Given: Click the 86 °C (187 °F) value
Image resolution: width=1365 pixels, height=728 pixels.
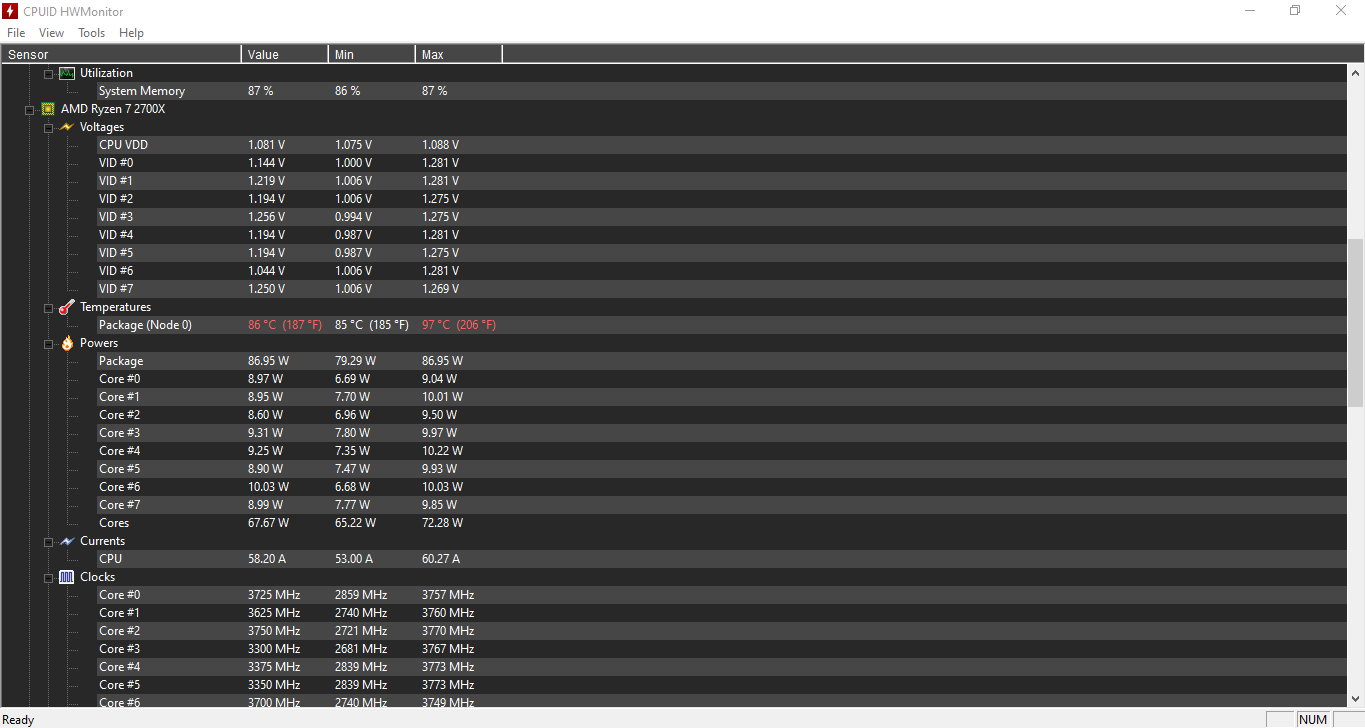Looking at the screenshot, I should tap(285, 325).
